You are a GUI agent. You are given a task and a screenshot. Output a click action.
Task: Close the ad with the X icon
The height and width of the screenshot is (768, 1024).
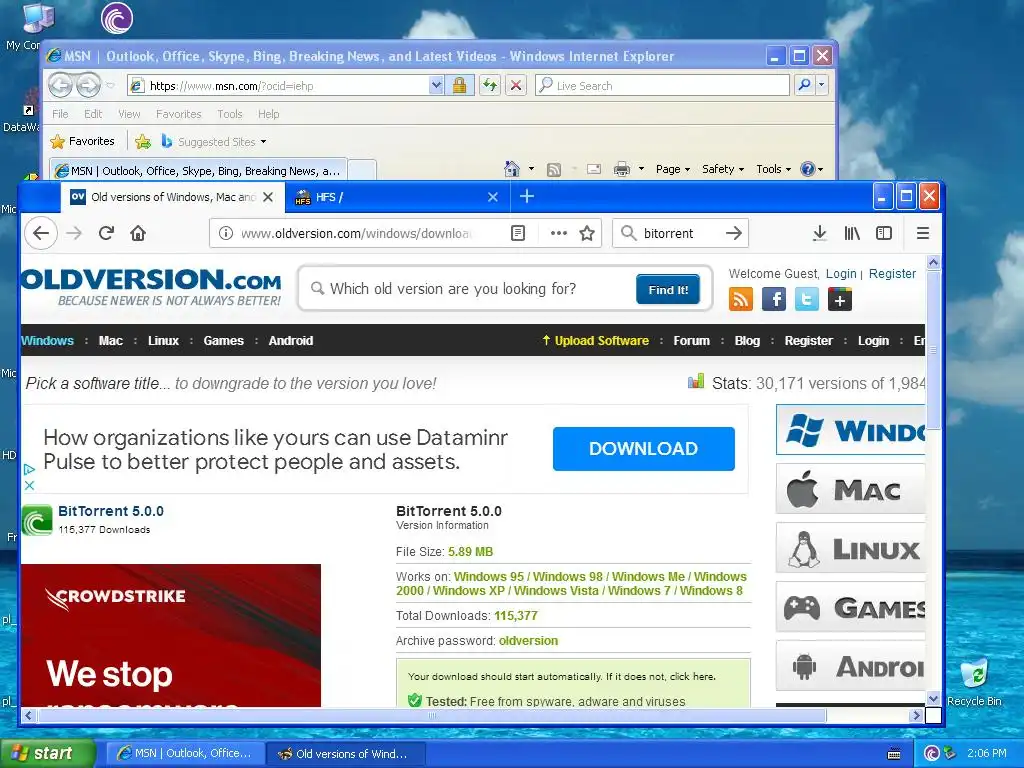point(29,485)
